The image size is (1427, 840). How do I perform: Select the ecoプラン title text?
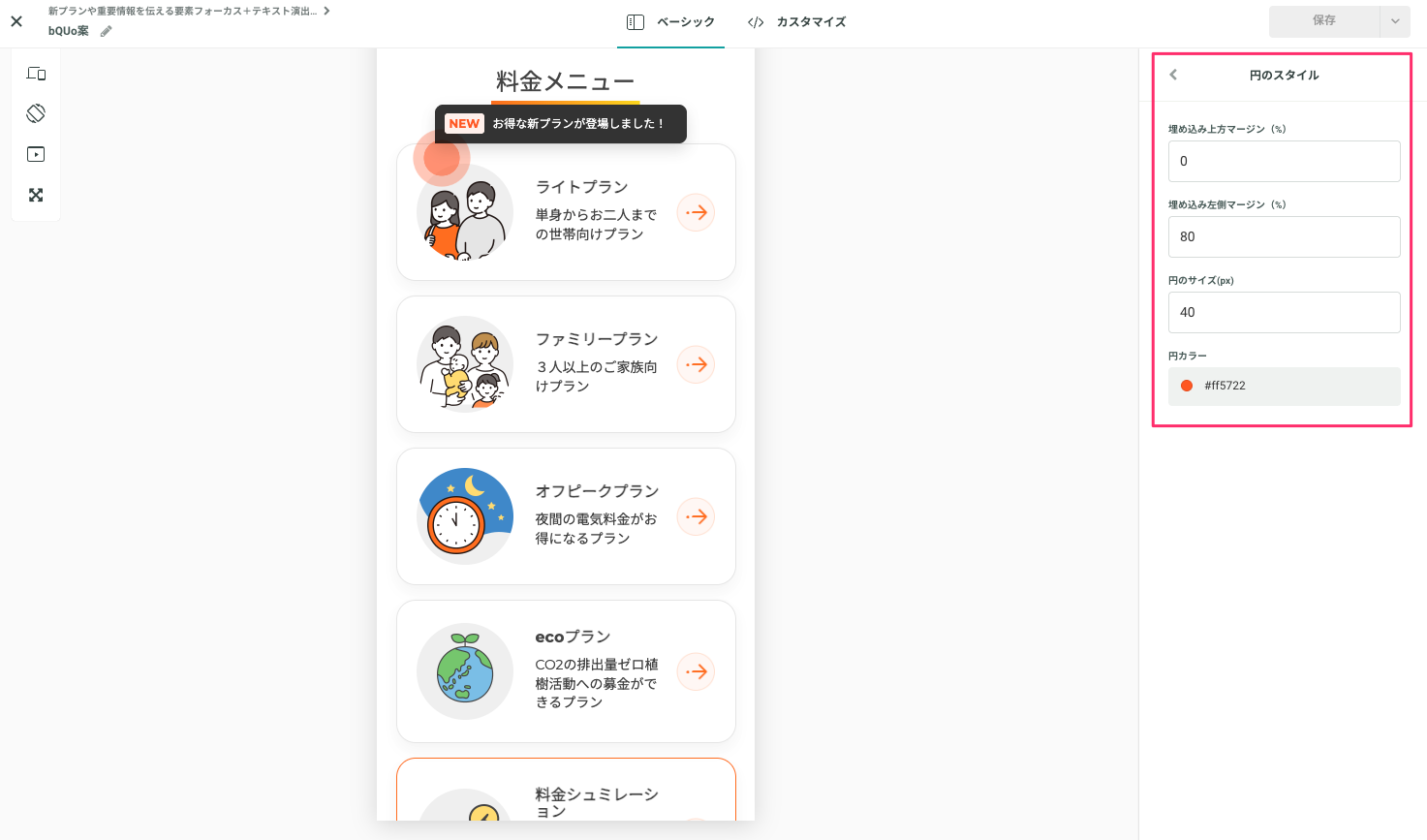pos(574,637)
